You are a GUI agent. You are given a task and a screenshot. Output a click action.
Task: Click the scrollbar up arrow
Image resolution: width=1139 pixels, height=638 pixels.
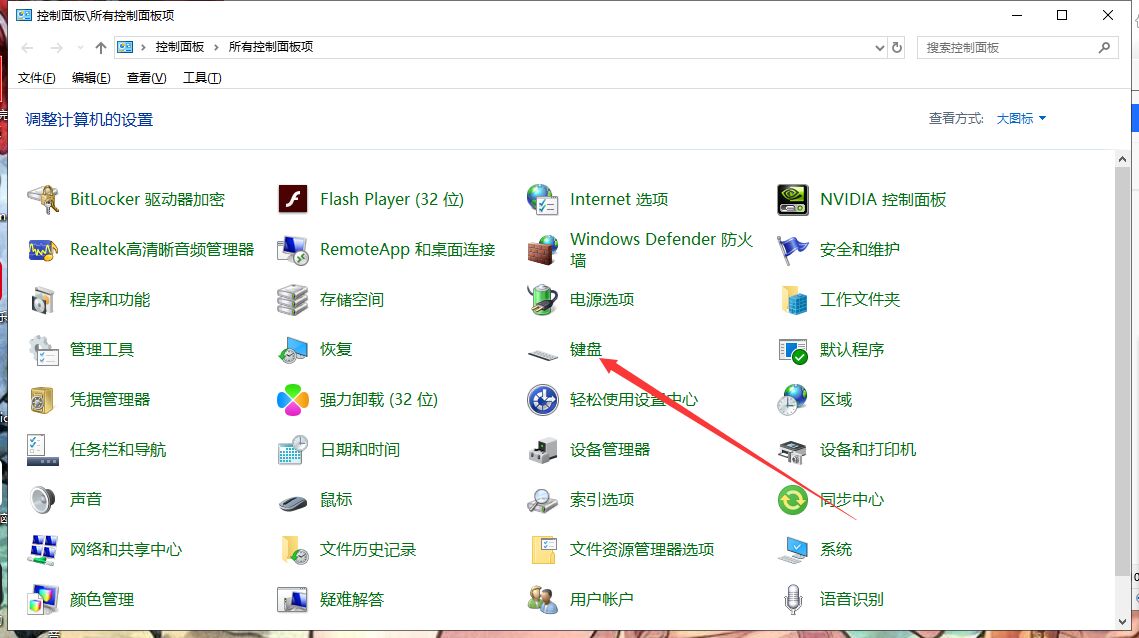[x=1122, y=159]
